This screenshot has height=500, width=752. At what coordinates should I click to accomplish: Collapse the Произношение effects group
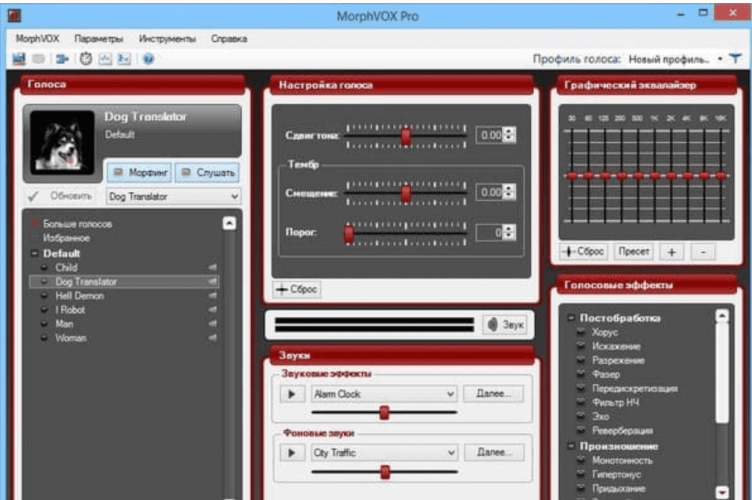click(x=571, y=446)
